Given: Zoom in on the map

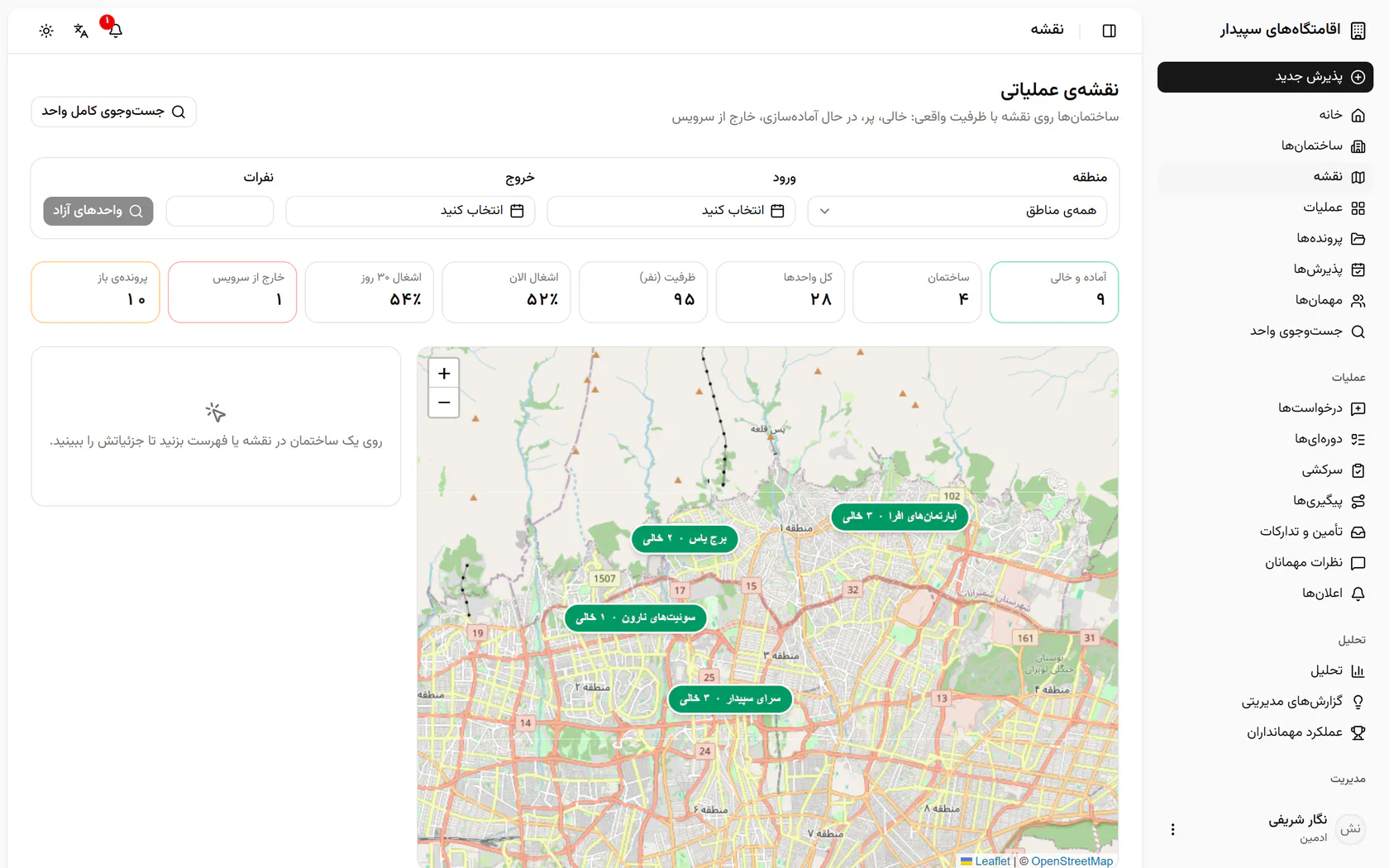Looking at the screenshot, I should (x=444, y=374).
